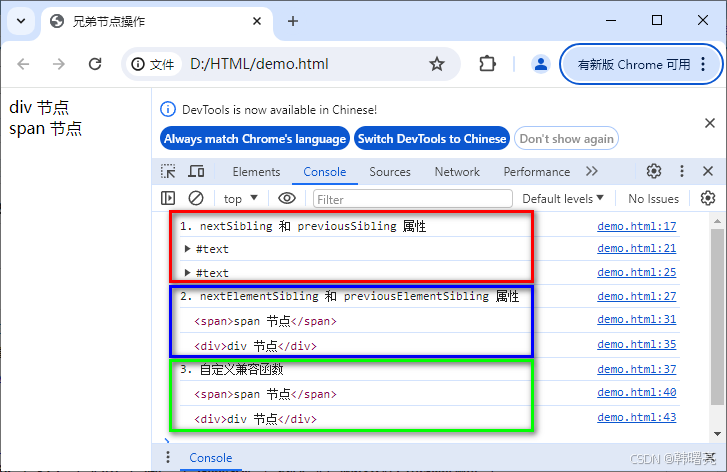Open source link demo.html:43
727x472 pixels.
click(x=637, y=417)
